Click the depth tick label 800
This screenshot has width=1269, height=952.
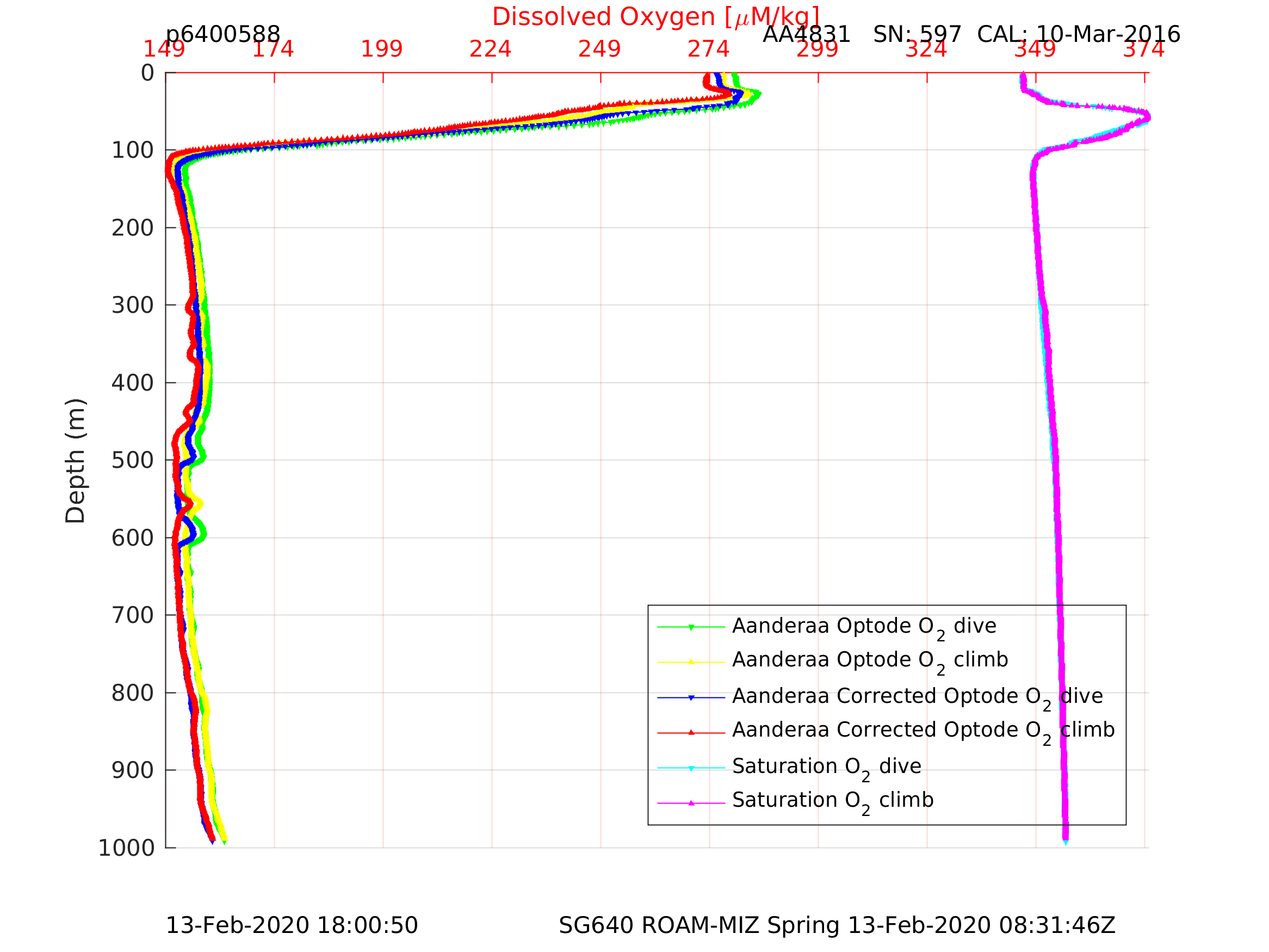point(133,693)
